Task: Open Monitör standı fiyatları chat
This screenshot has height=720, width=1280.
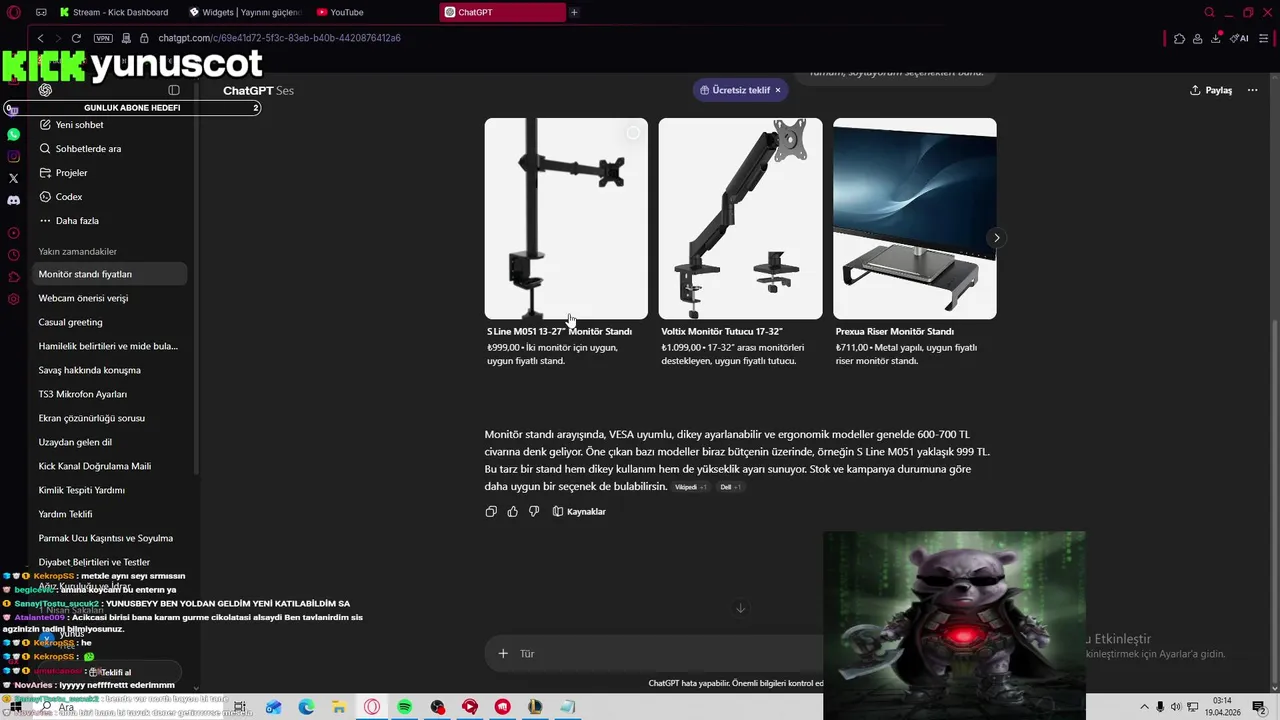Action: pos(110,274)
